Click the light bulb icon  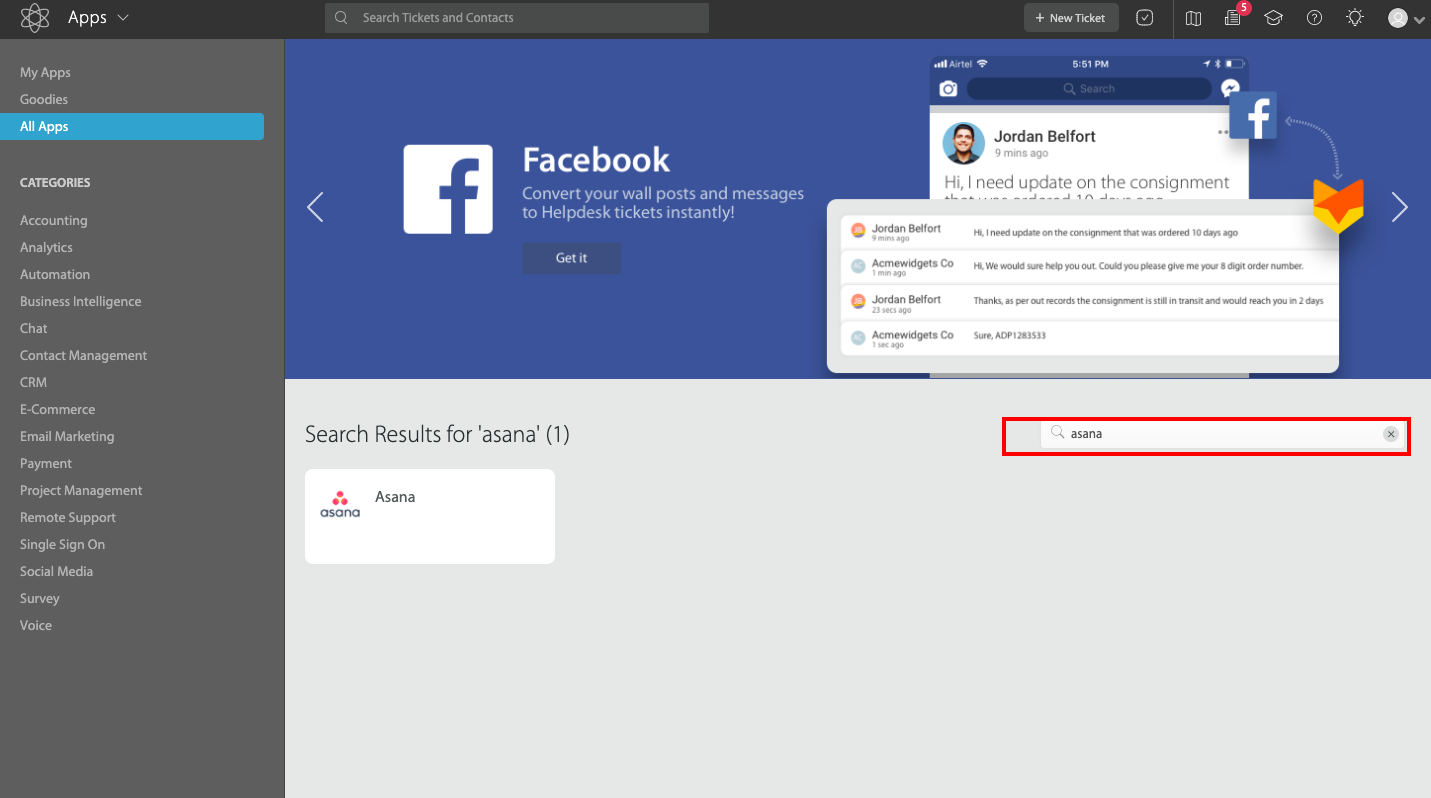1355,18
